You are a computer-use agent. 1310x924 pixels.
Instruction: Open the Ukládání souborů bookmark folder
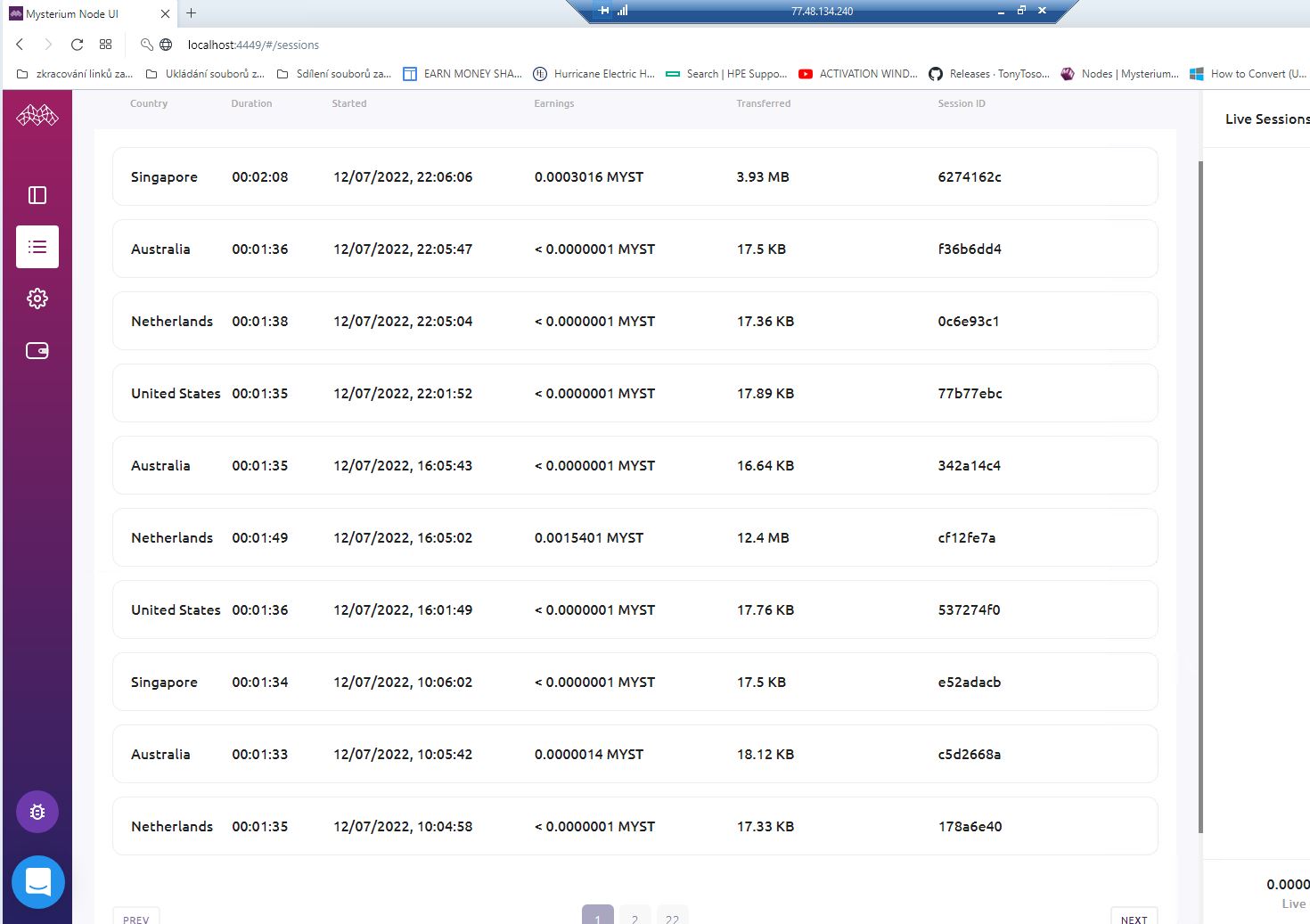205,74
